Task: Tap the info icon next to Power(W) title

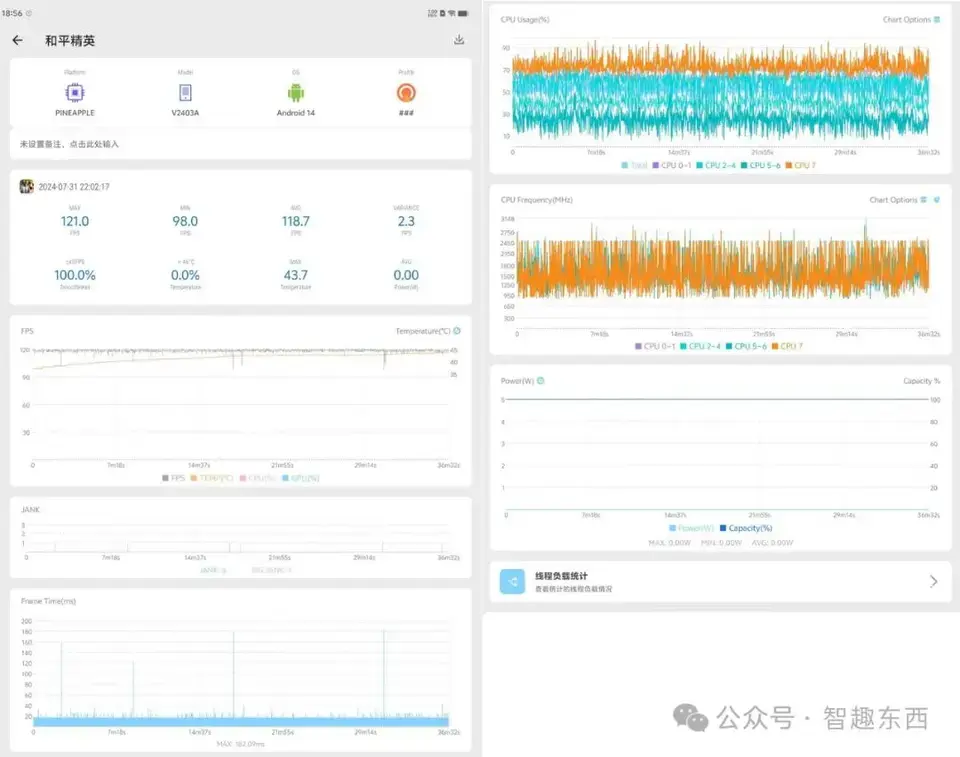Action: 541,380
